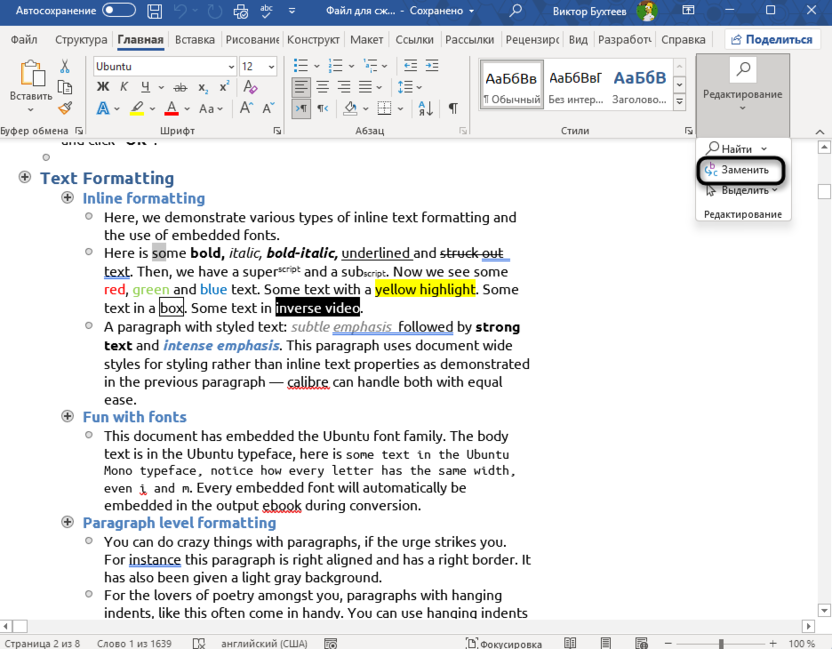Click the Поделиться share button

click(x=773, y=40)
